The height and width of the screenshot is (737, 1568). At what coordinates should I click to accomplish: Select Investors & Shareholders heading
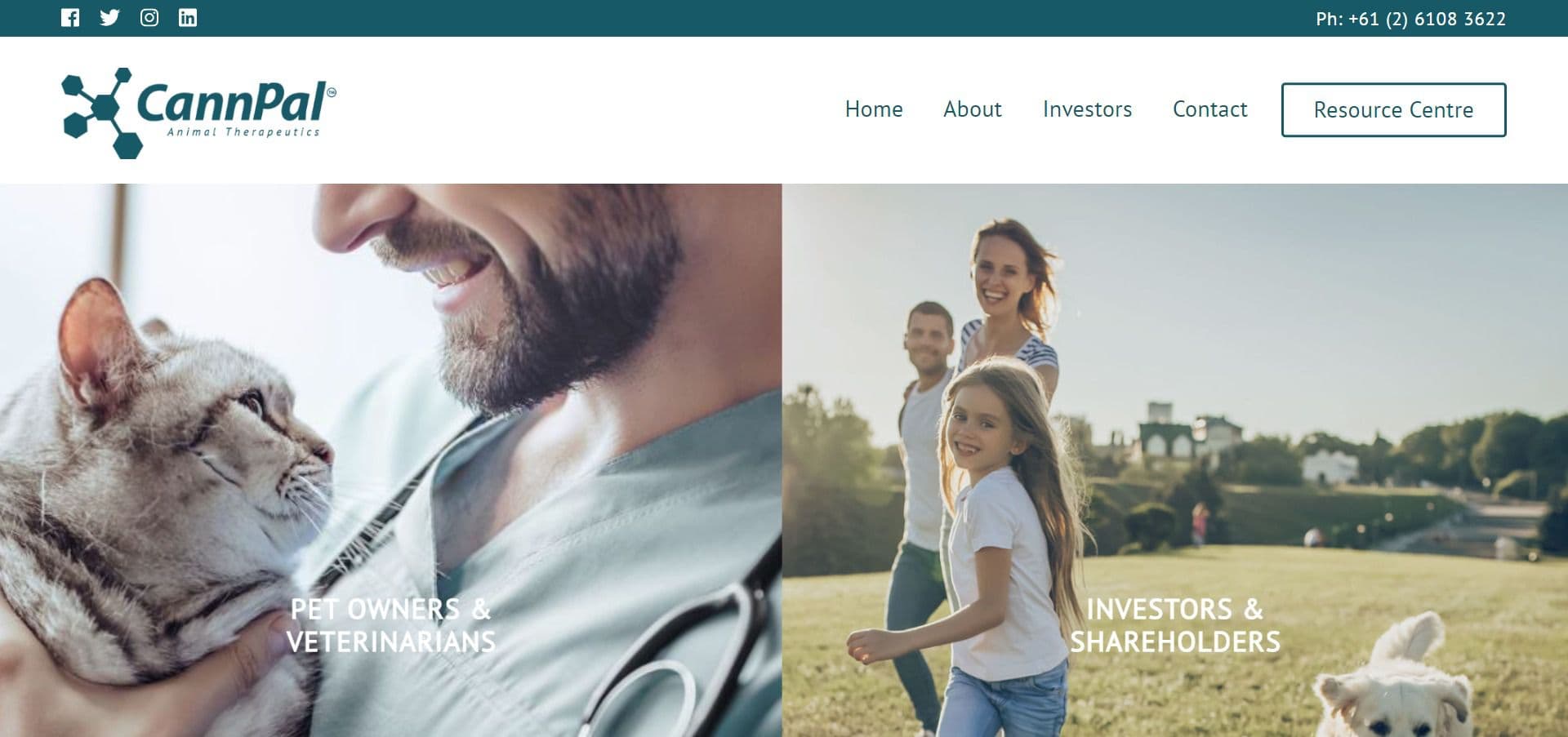[x=1175, y=625]
